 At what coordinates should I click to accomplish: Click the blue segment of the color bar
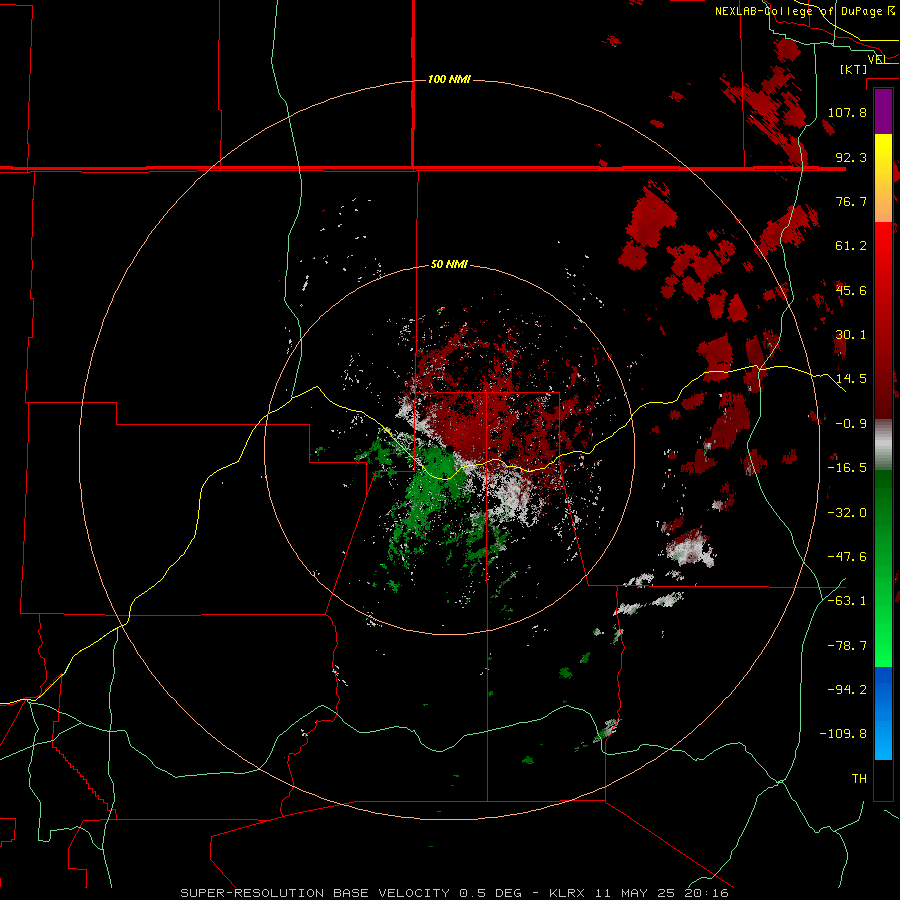tap(883, 713)
